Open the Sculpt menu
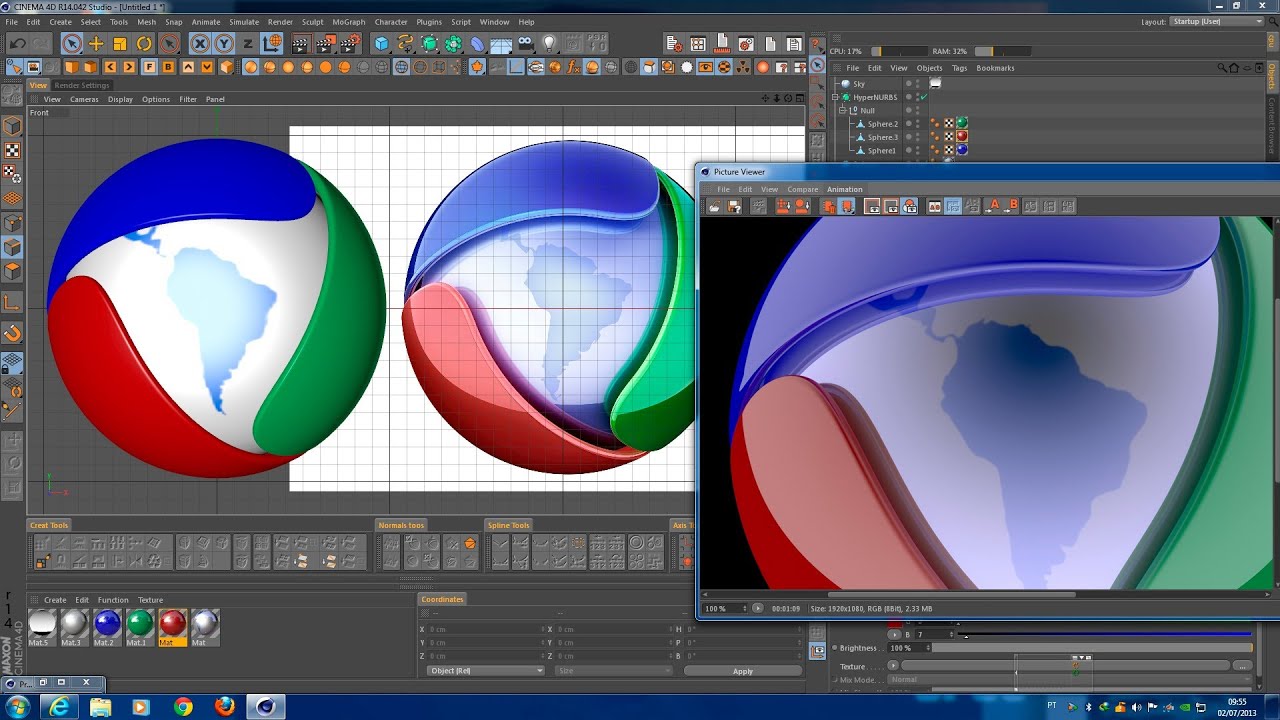 pos(312,21)
